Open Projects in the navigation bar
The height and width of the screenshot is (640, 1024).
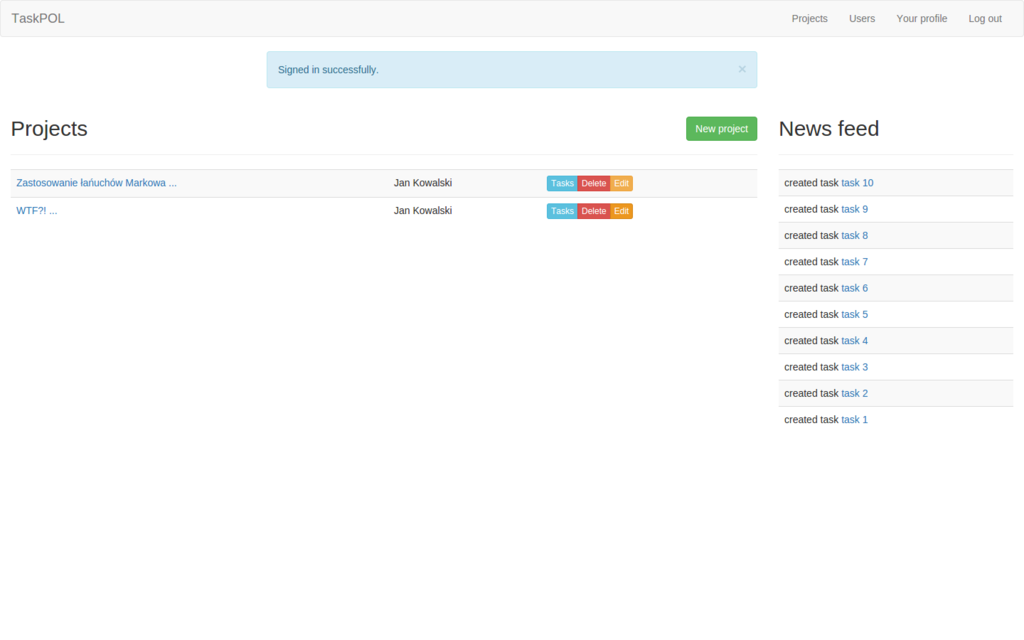(x=809, y=18)
